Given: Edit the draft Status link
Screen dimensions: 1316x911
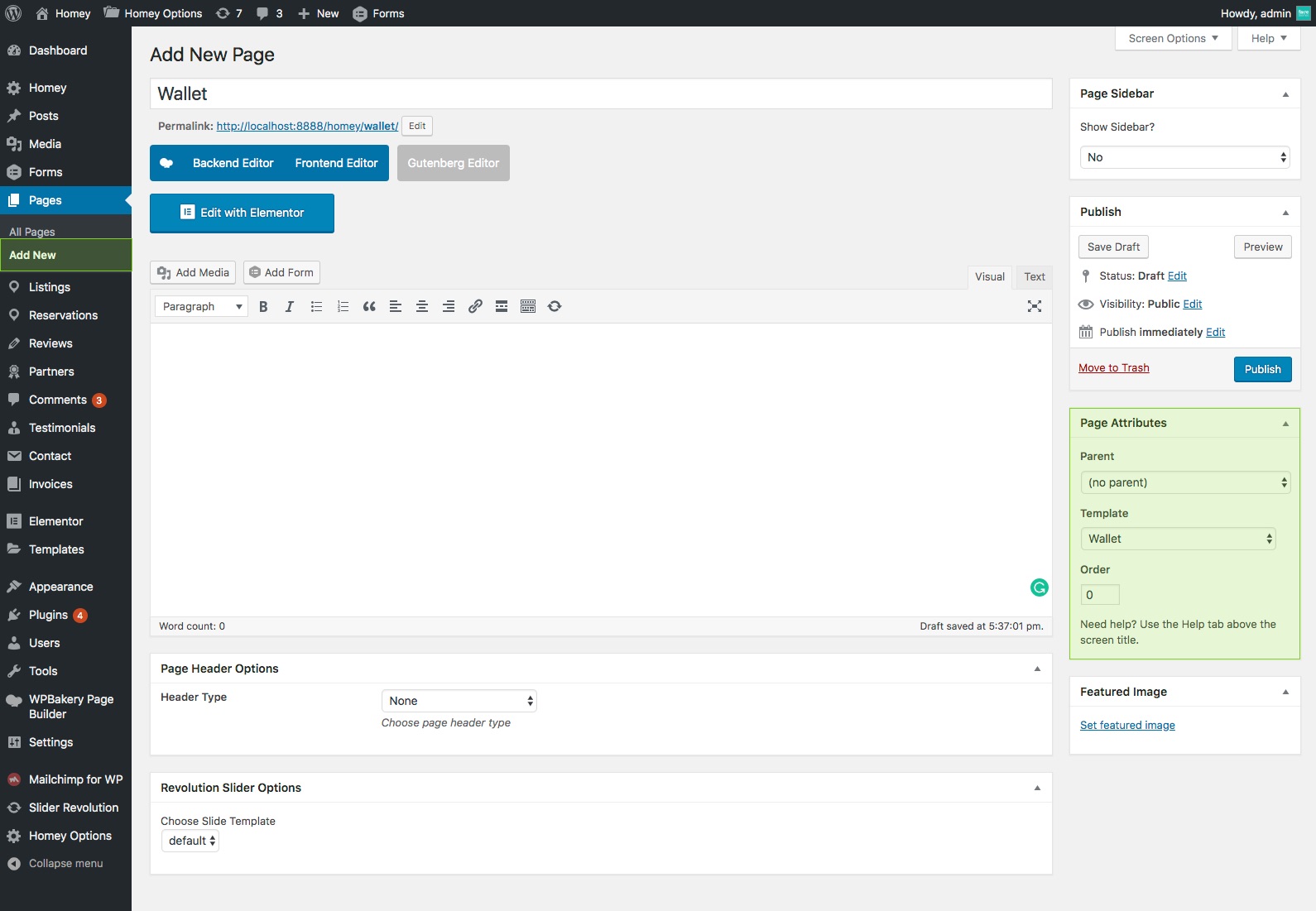Looking at the screenshot, I should pos(1177,276).
